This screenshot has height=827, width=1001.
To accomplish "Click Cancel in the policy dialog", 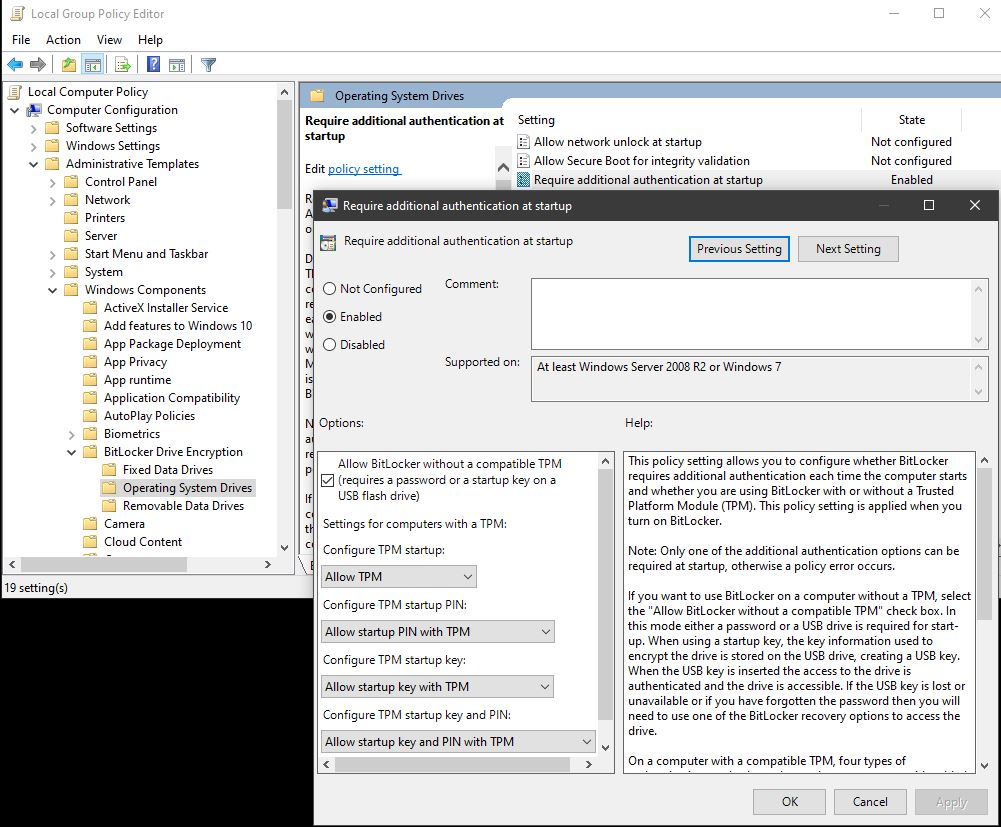I will (870, 801).
